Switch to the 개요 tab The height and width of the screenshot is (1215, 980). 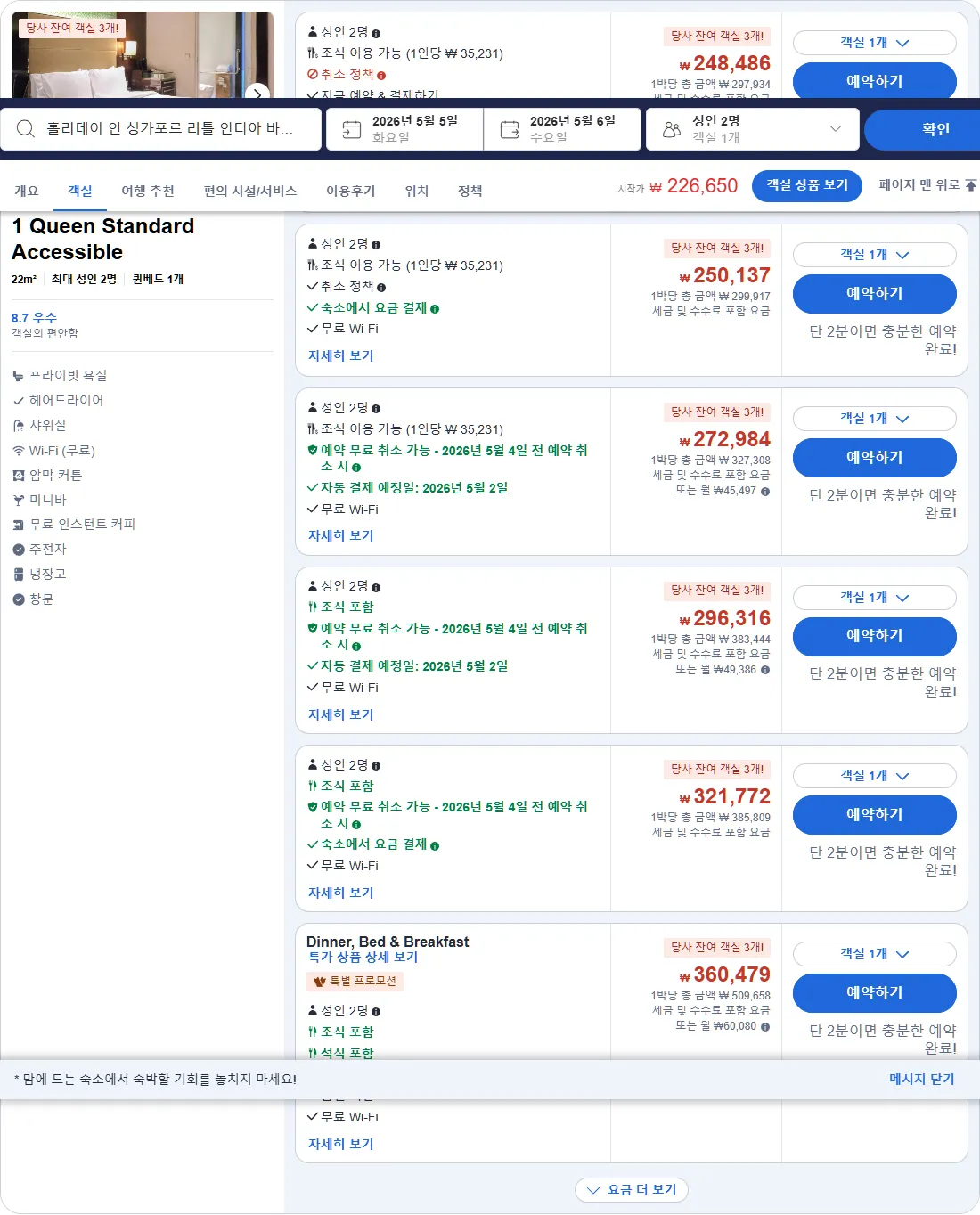coord(27,191)
